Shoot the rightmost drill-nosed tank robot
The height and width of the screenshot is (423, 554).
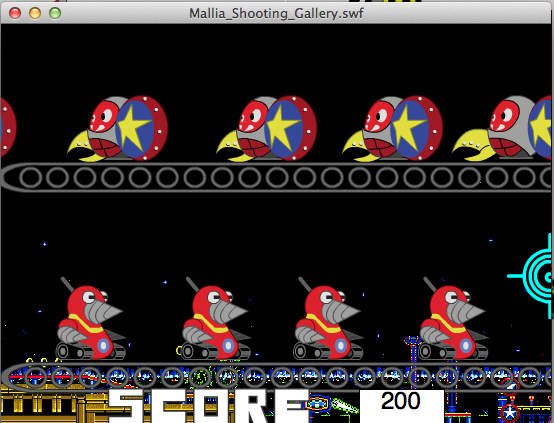point(453,319)
